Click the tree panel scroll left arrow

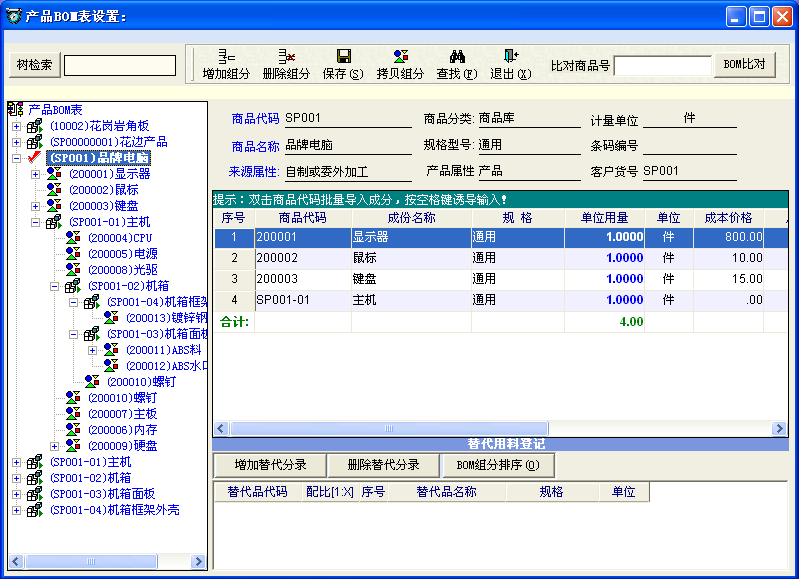[x=15, y=561]
